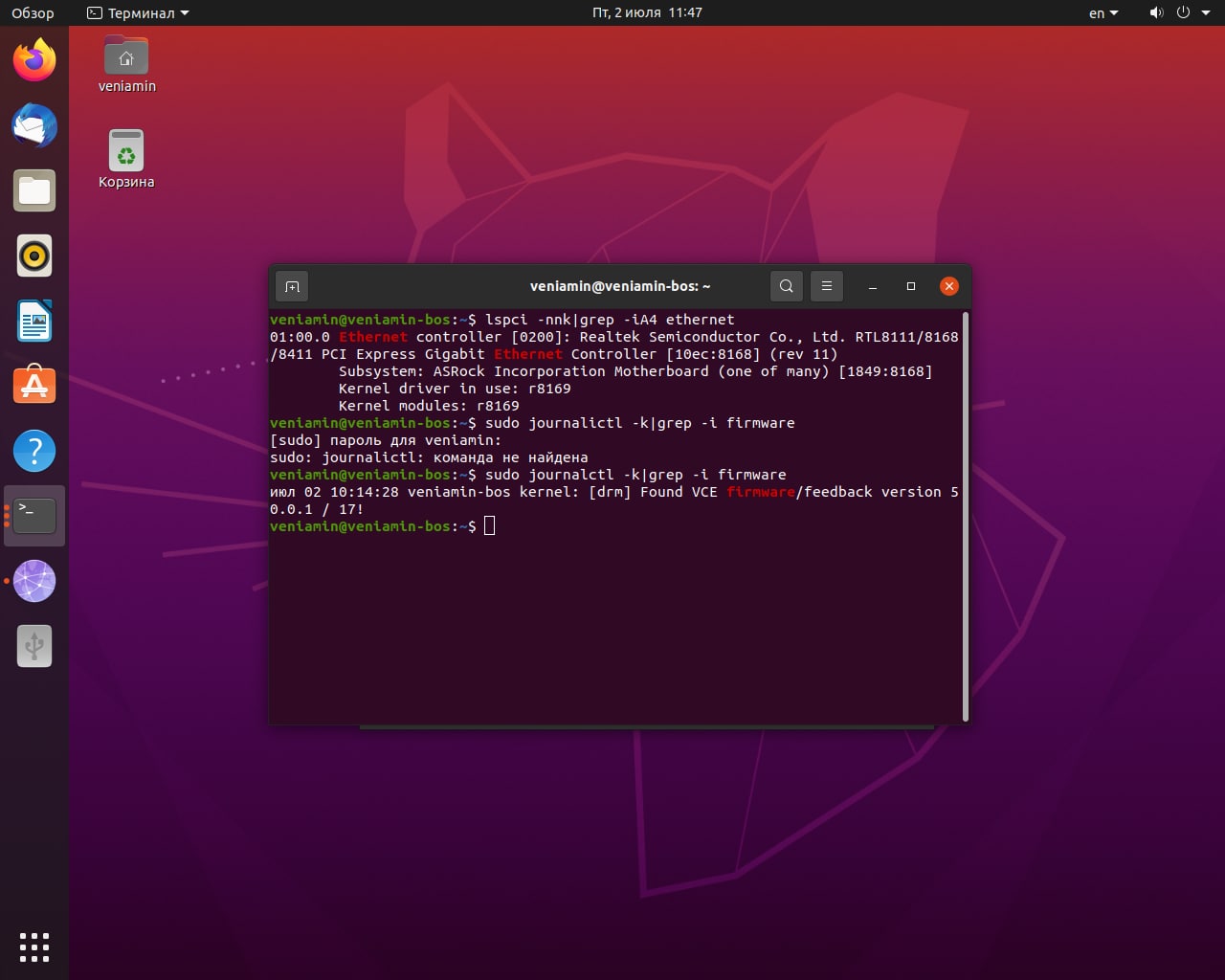The width and height of the screenshot is (1225, 980).
Task: Click the 'Subsystem: ASRock Incorporation' line
Action: [x=635, y=371]
